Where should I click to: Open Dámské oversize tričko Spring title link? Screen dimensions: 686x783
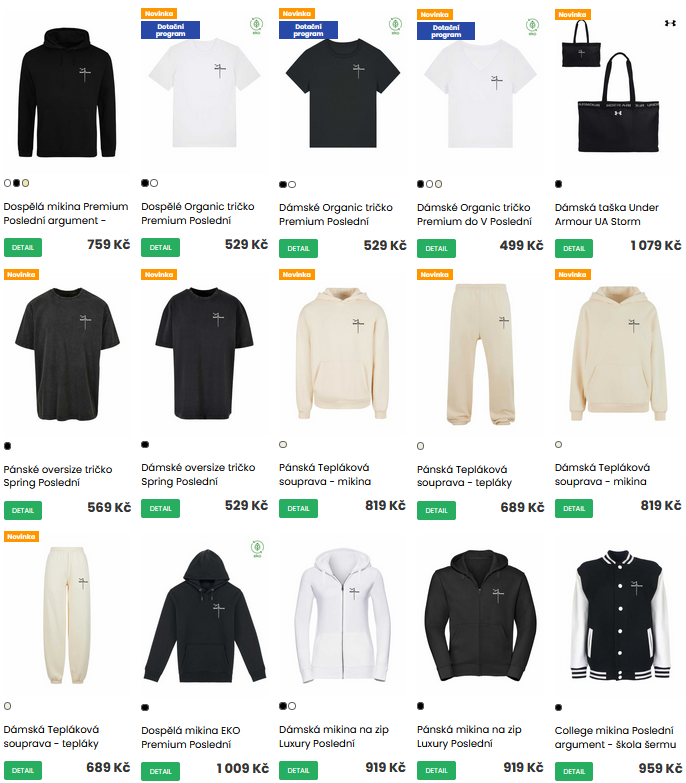(x=198, y=474)
